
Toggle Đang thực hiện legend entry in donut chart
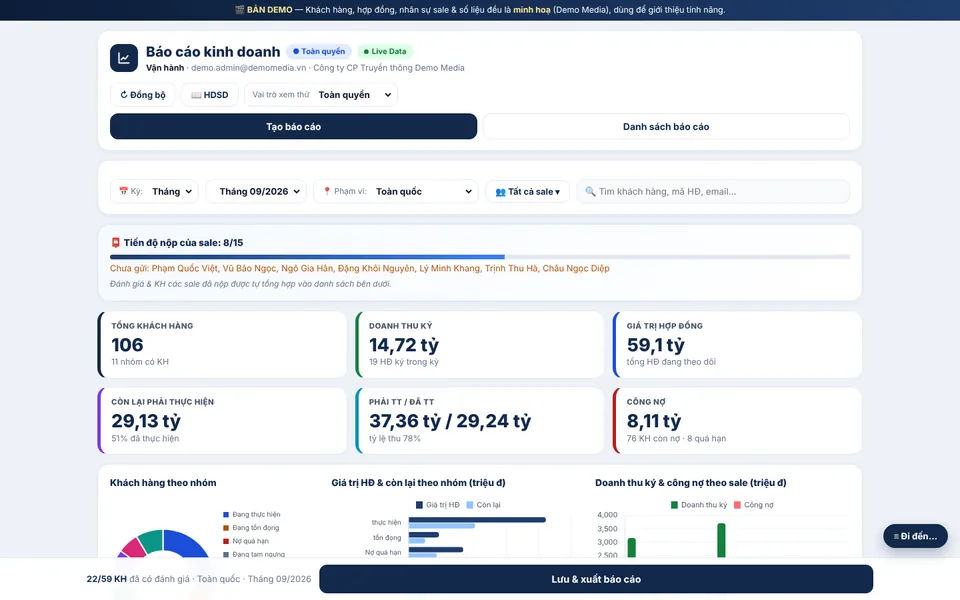point(252,514)
